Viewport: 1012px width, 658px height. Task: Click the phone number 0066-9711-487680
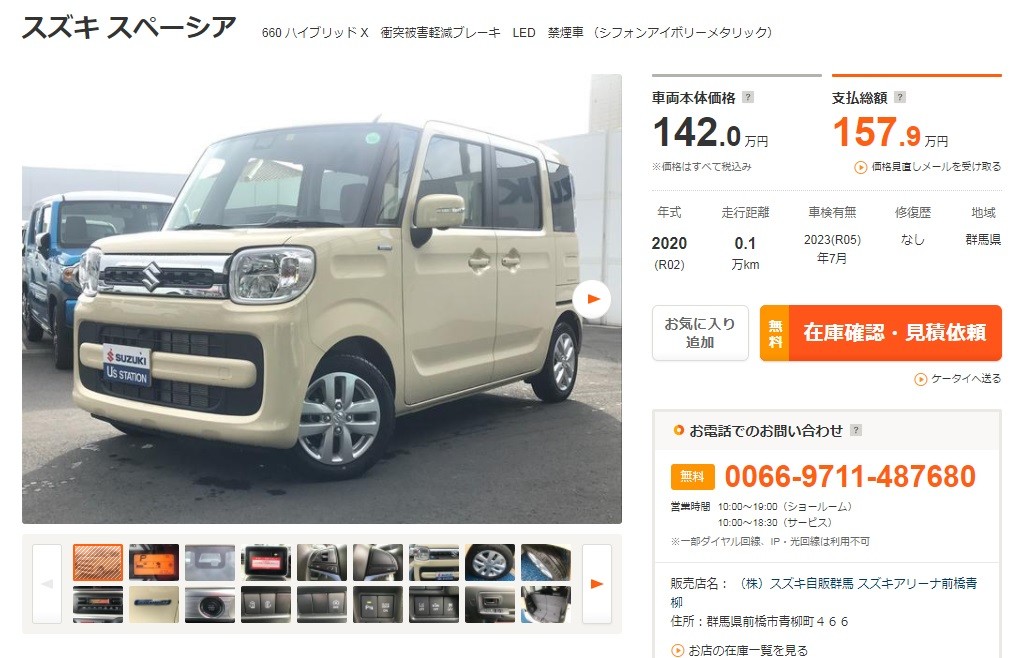850,477
